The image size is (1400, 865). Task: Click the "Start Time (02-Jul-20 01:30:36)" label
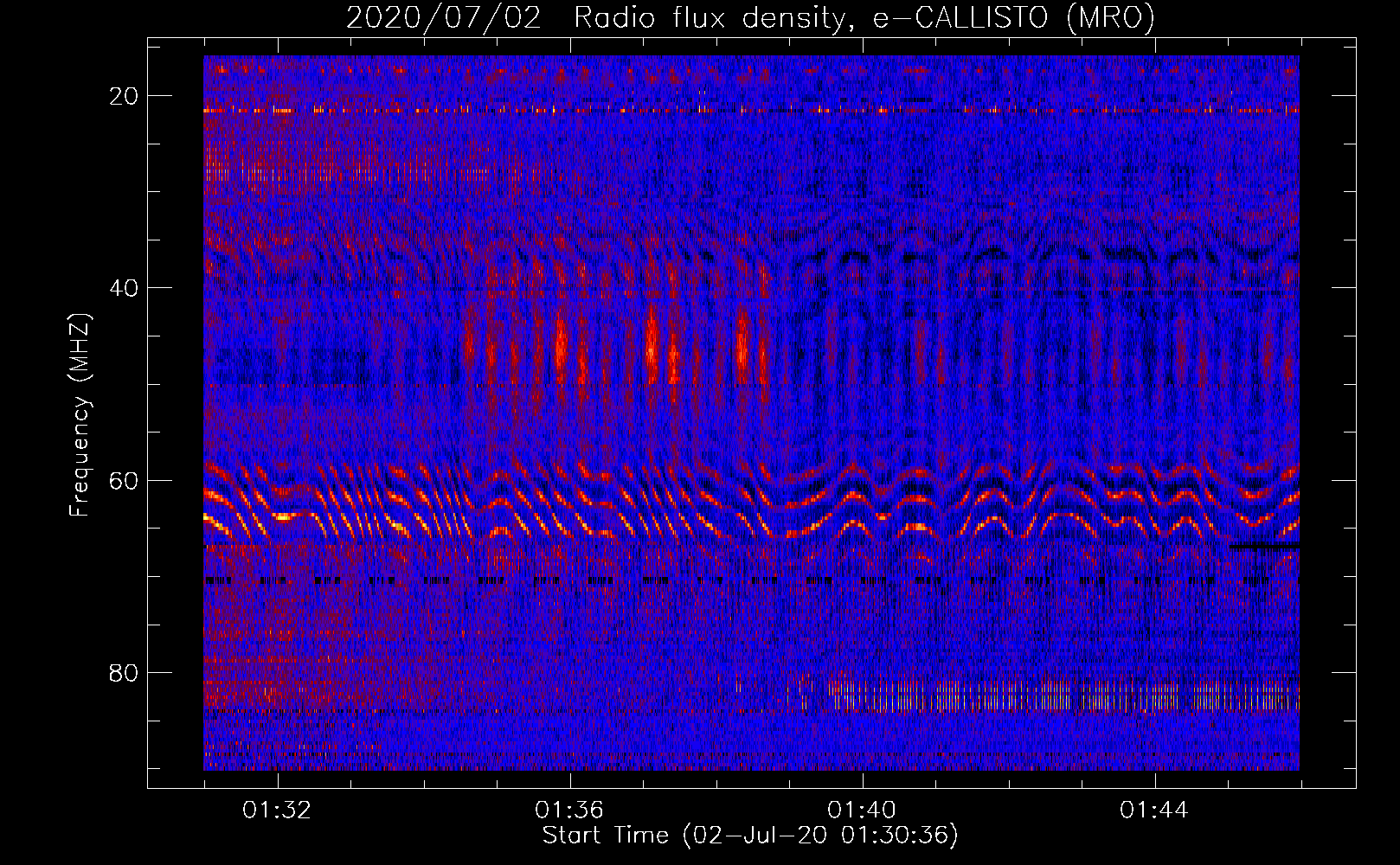[x=750, y=836]
